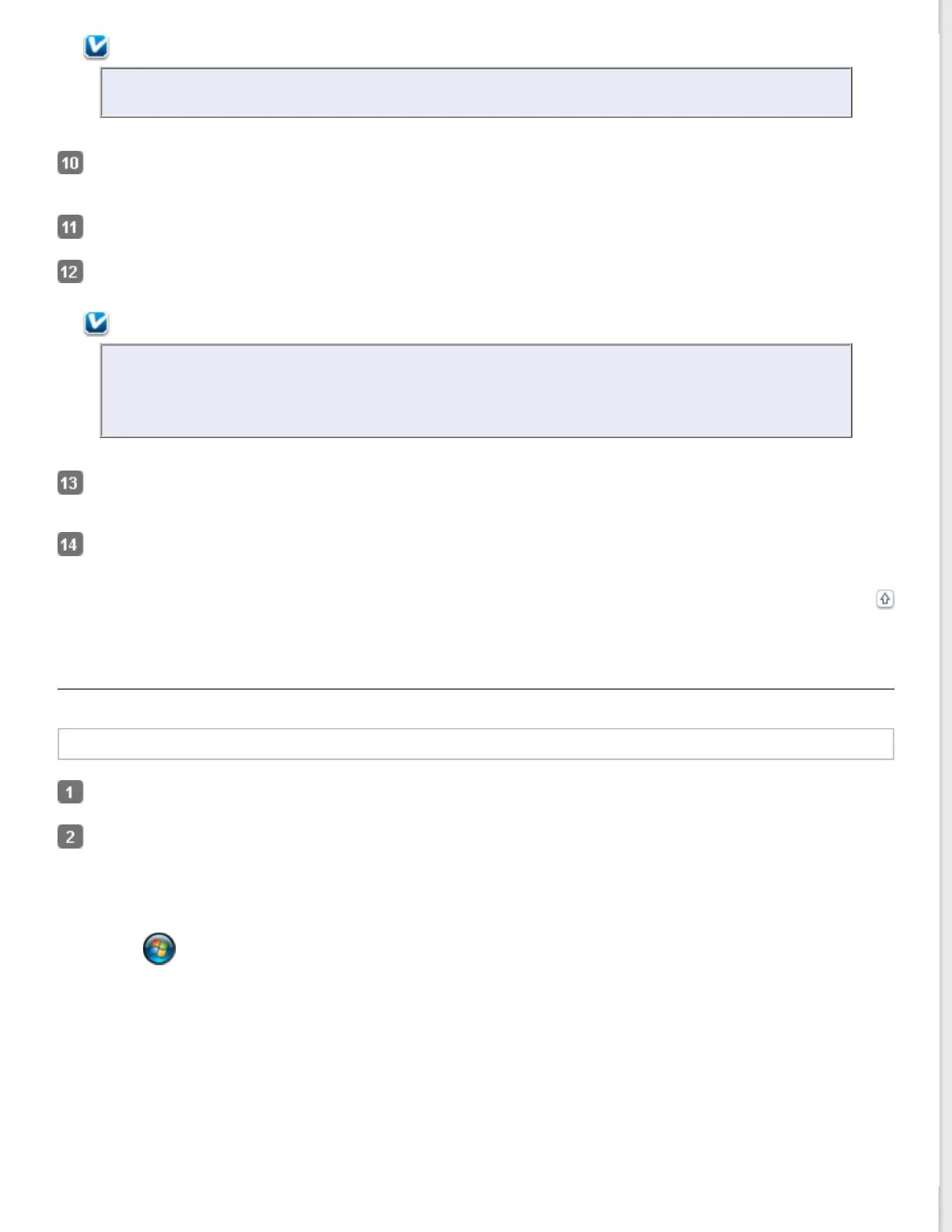The height and width of the screenshot is (1232, 952).
Task: Click the middle of the right-edge scrollbar track
Action: (945, 614)
